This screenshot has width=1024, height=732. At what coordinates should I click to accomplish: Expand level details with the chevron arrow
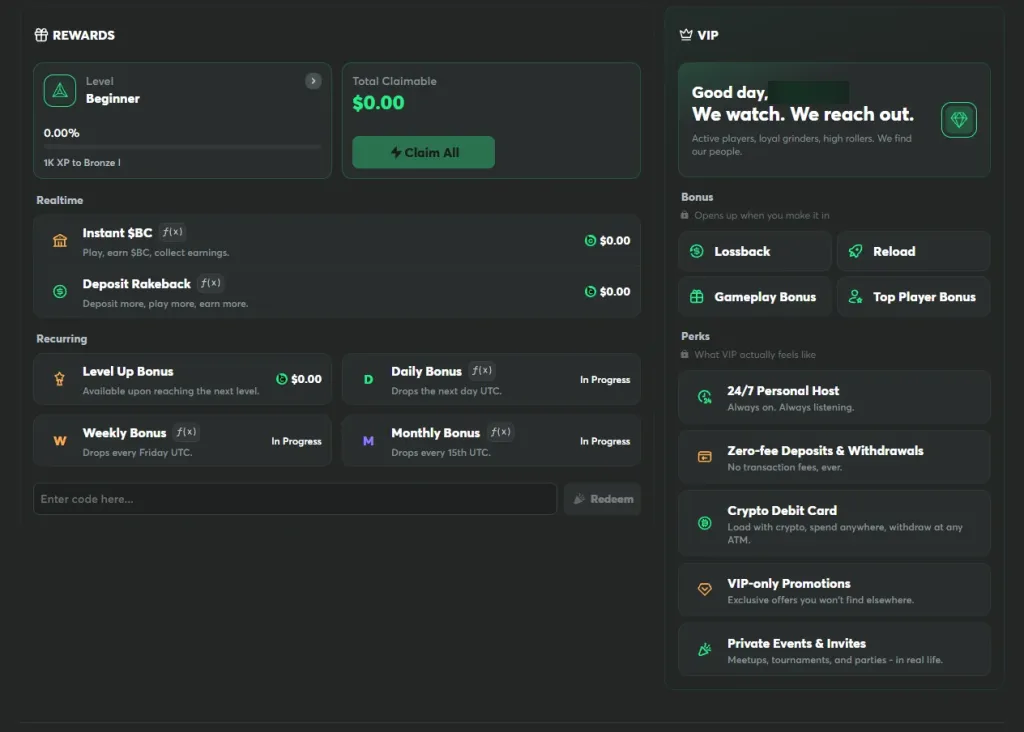313,81
